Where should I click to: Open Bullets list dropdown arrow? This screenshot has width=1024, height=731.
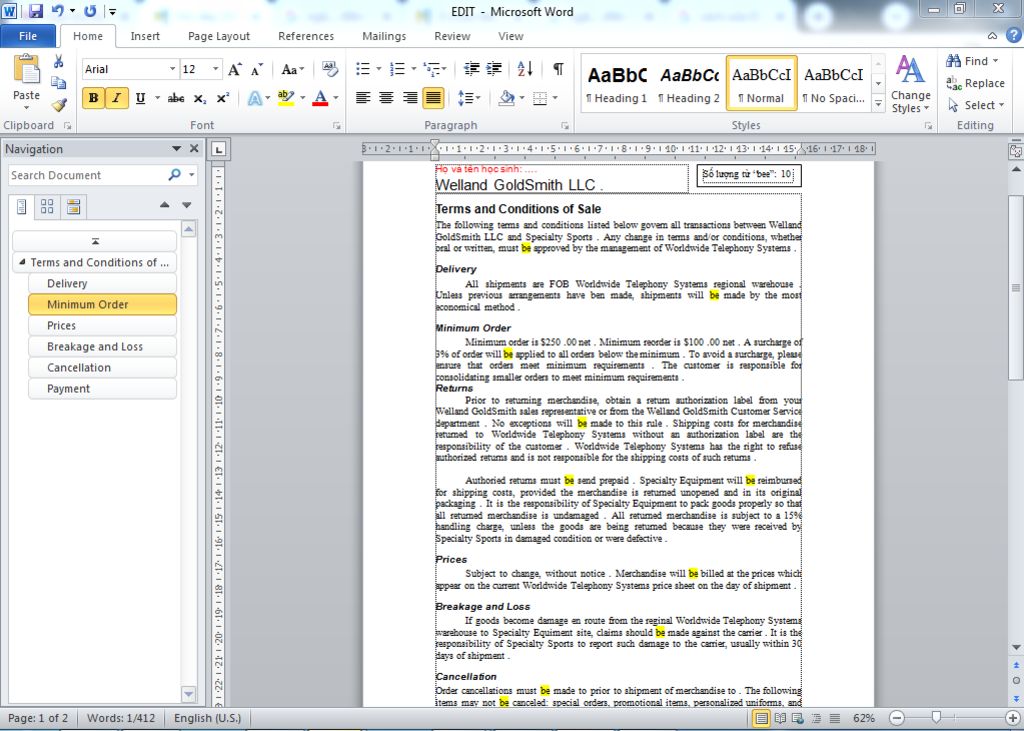pos(378,69)
